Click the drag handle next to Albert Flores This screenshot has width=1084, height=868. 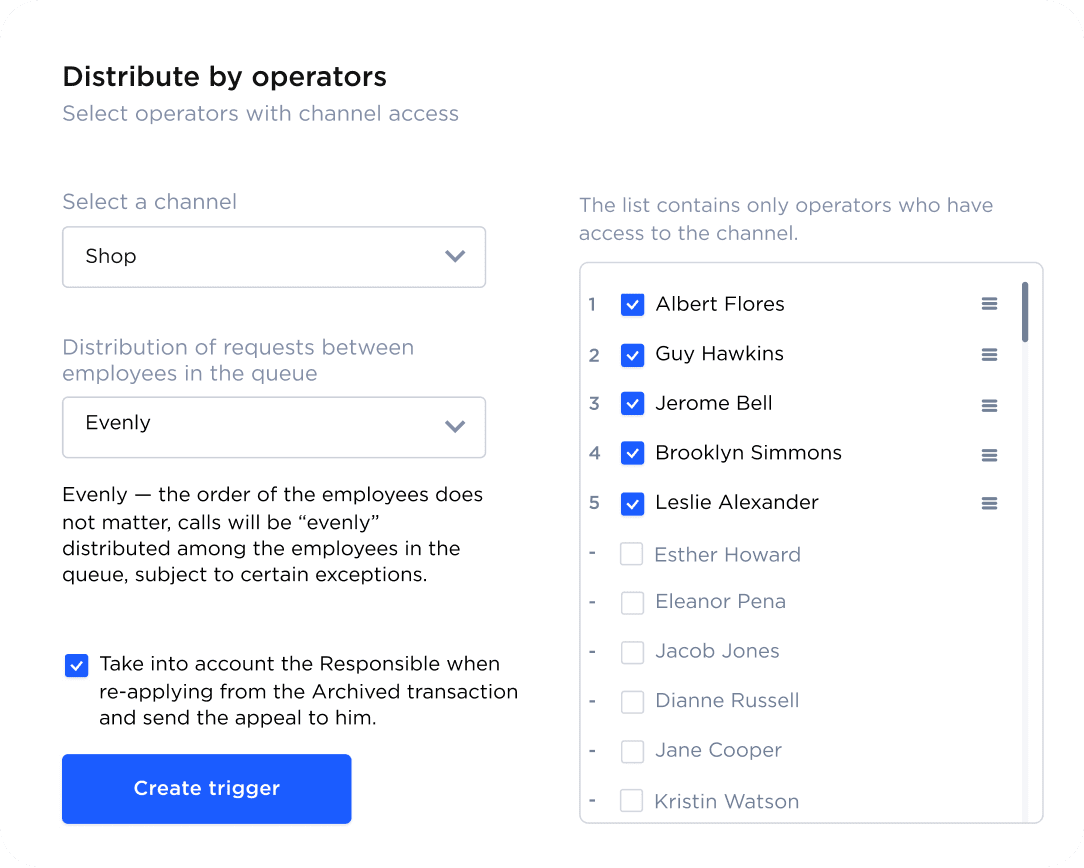tap(989, 304)
